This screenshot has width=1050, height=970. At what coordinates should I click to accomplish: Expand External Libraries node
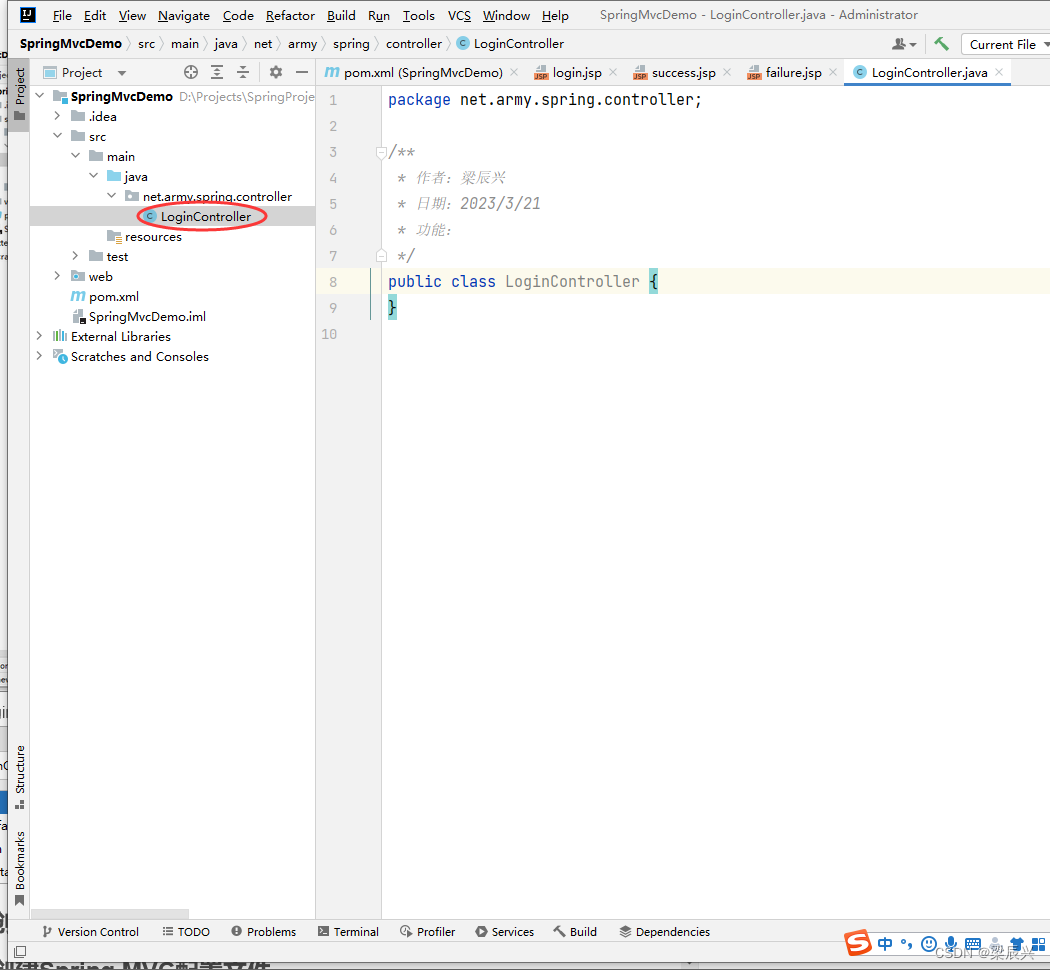point(40,336)
